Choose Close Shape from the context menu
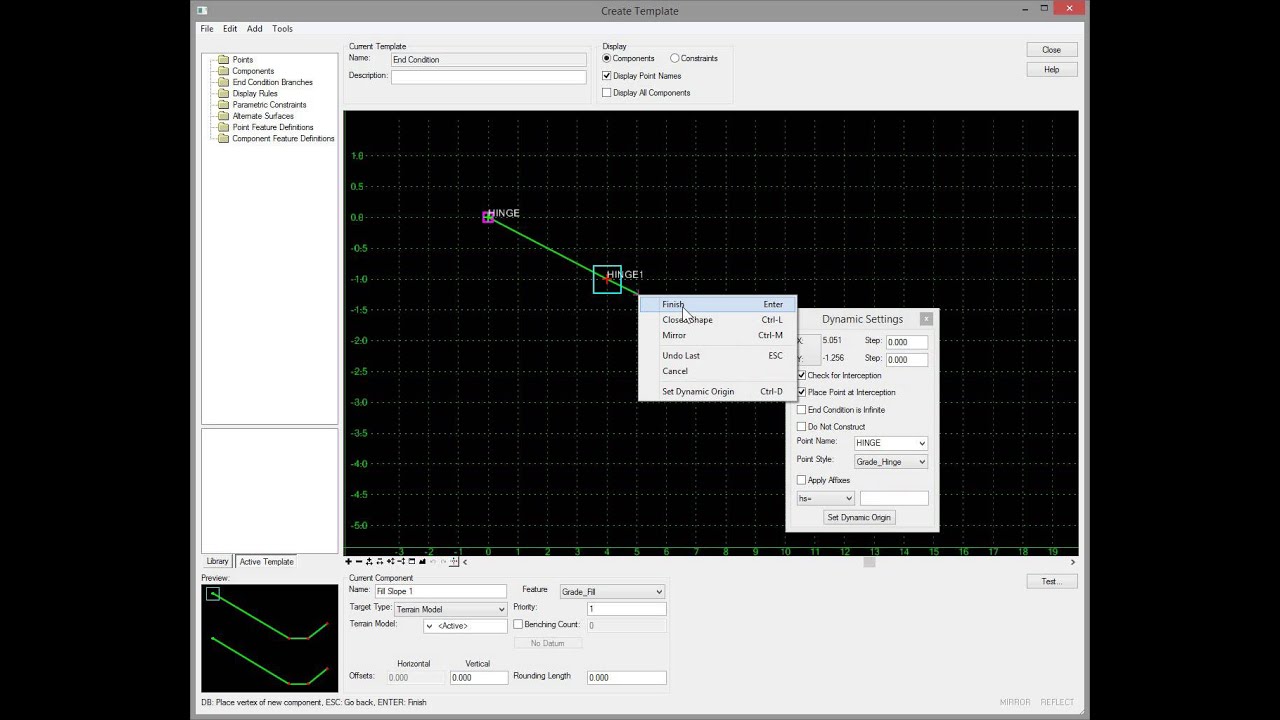Image resolution: width=1280 pixels, height=720 pixels. click(x=718, y=320)
